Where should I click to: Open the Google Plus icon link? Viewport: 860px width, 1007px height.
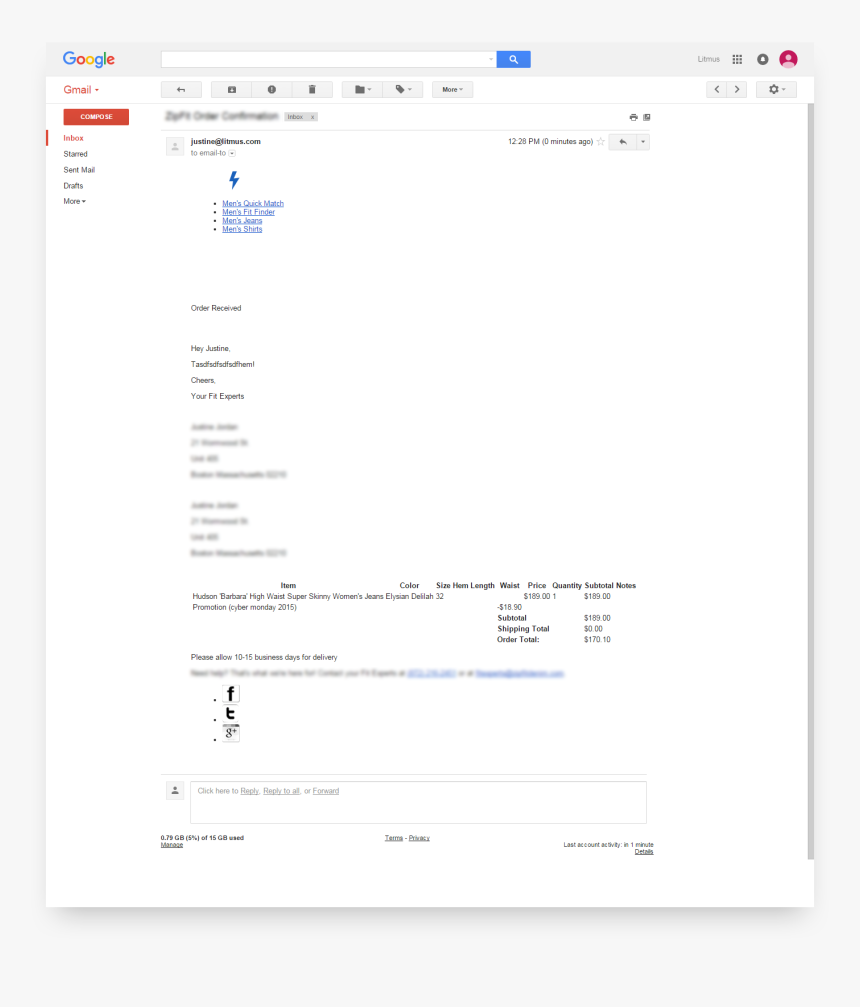coord(231,733)
